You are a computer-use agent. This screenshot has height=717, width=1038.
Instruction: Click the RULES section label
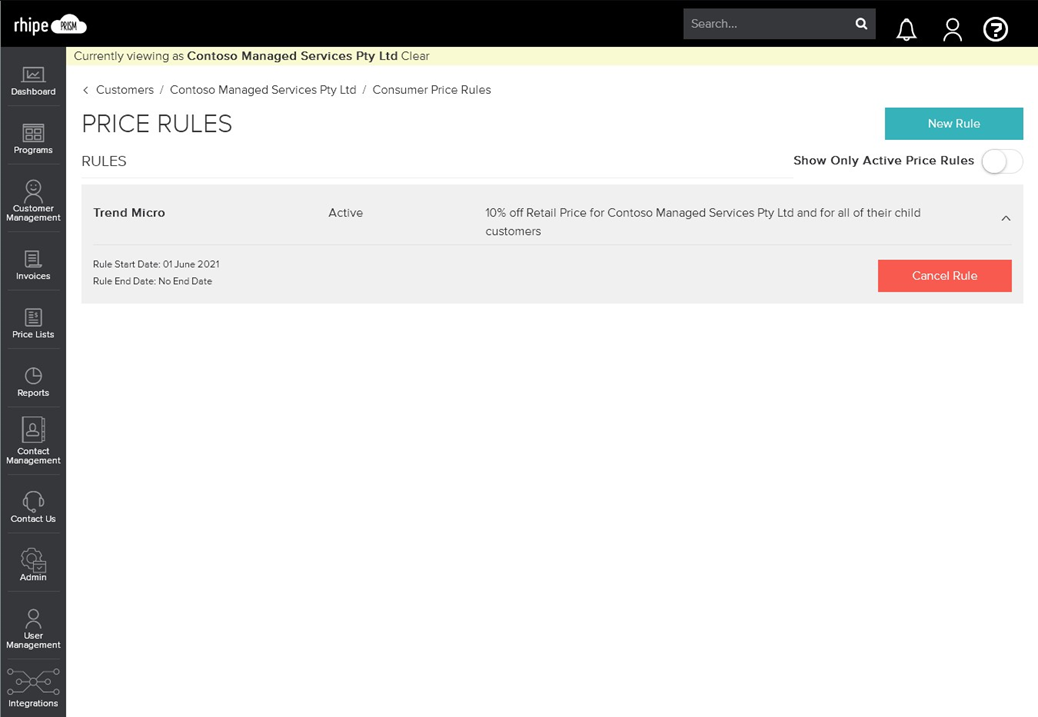[104, 161]
